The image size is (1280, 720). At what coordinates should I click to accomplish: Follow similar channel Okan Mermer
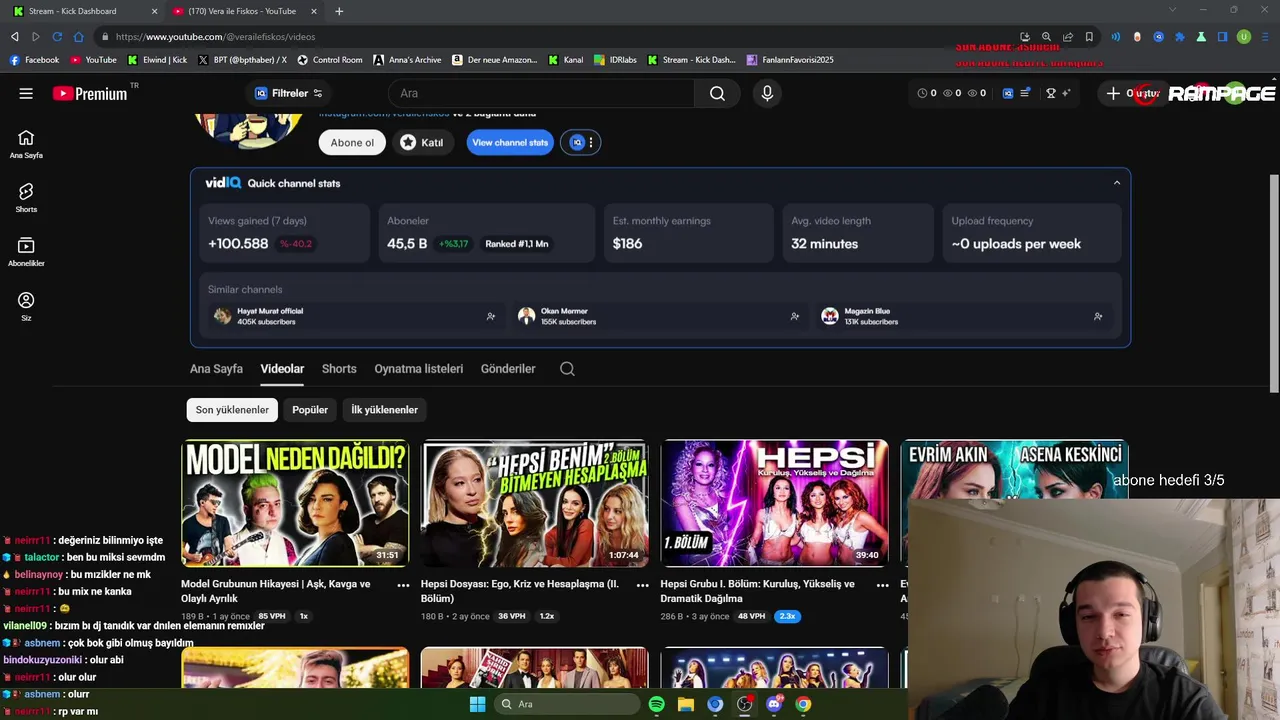point(795,316)
